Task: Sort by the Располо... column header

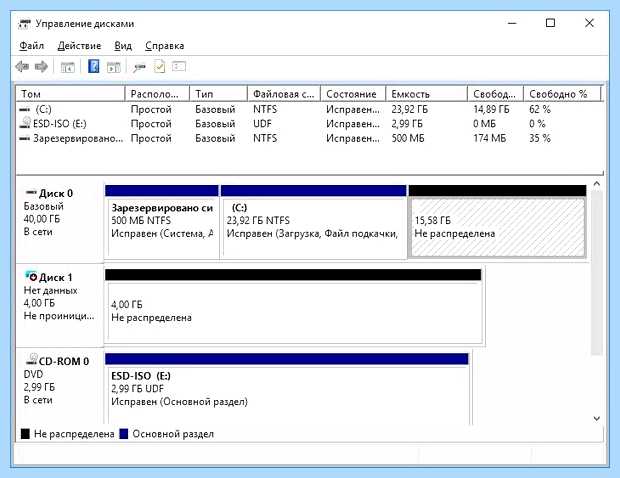Action: point(157,94)
